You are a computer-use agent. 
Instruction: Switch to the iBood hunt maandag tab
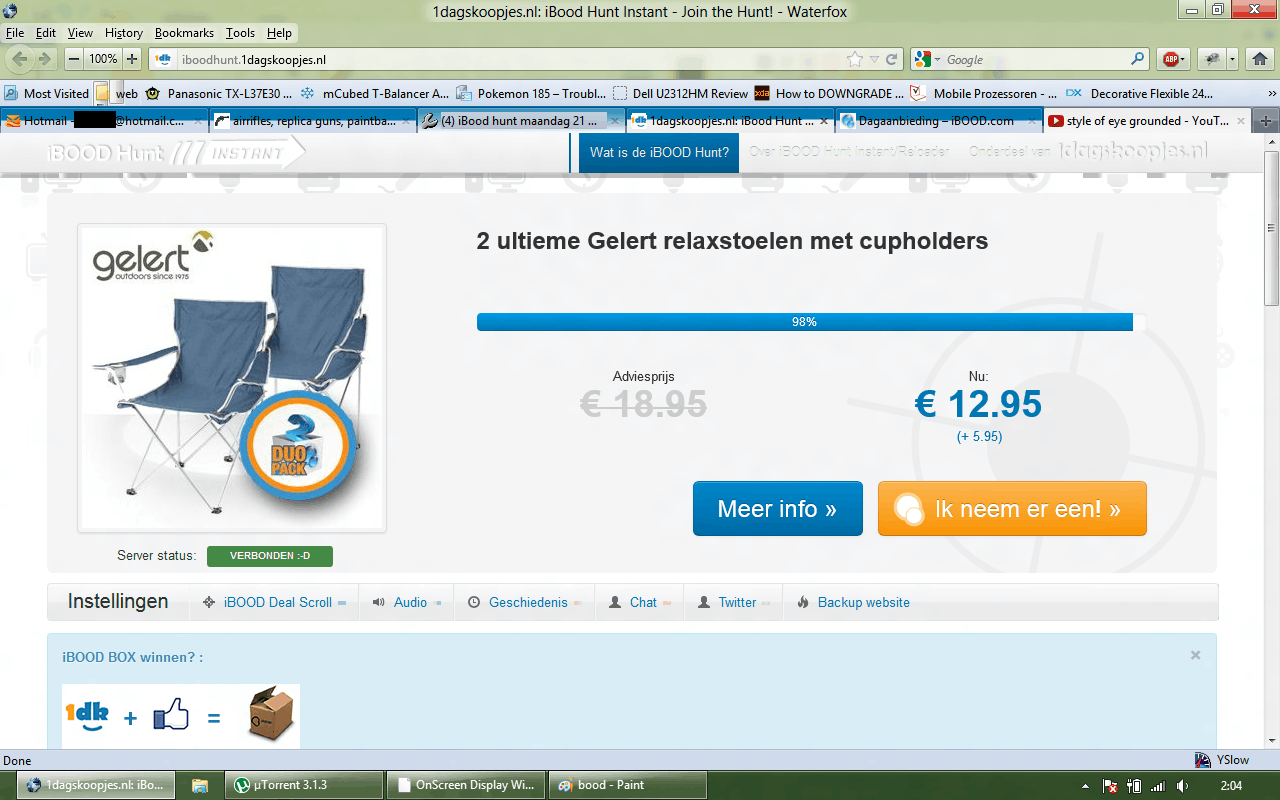(519, 121)
